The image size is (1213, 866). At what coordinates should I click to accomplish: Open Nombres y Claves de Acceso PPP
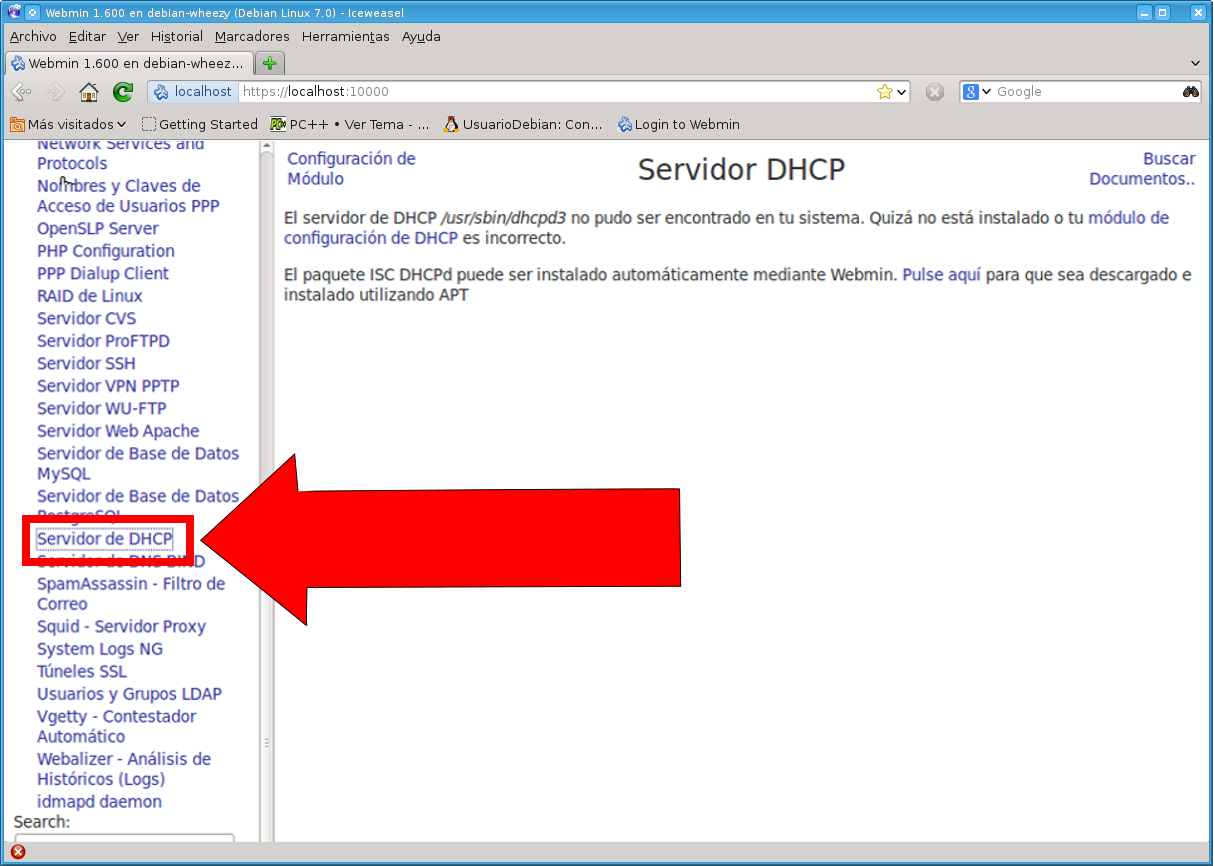point(128,196)
